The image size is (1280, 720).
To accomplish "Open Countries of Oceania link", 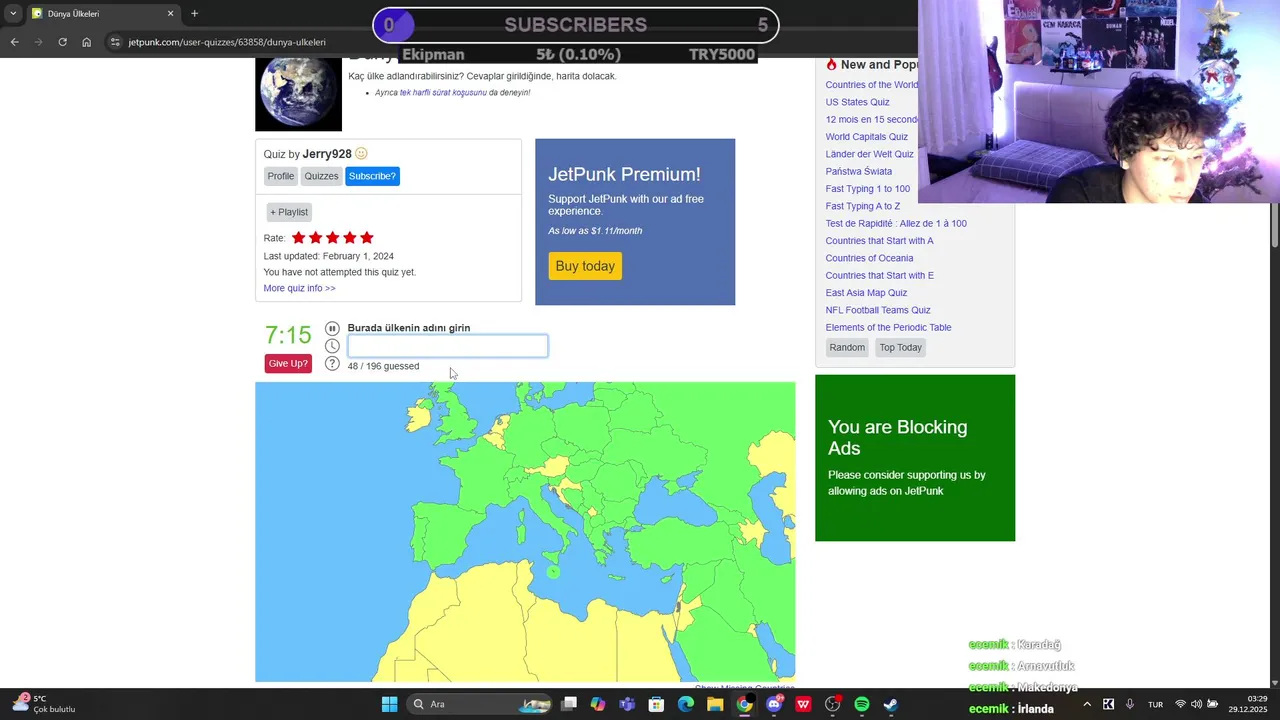I will click(869, 258).
